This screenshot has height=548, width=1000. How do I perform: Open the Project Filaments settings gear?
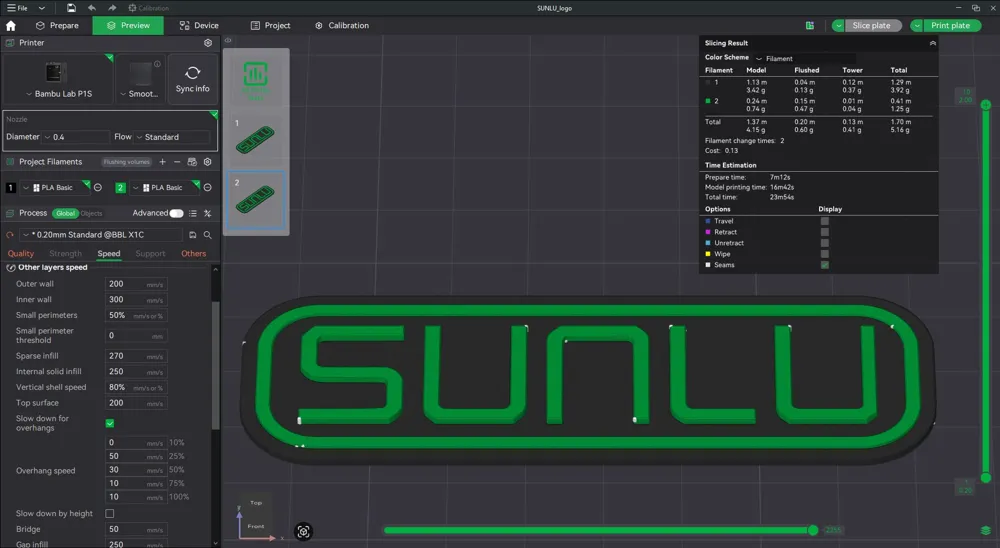tap(207, 162)
